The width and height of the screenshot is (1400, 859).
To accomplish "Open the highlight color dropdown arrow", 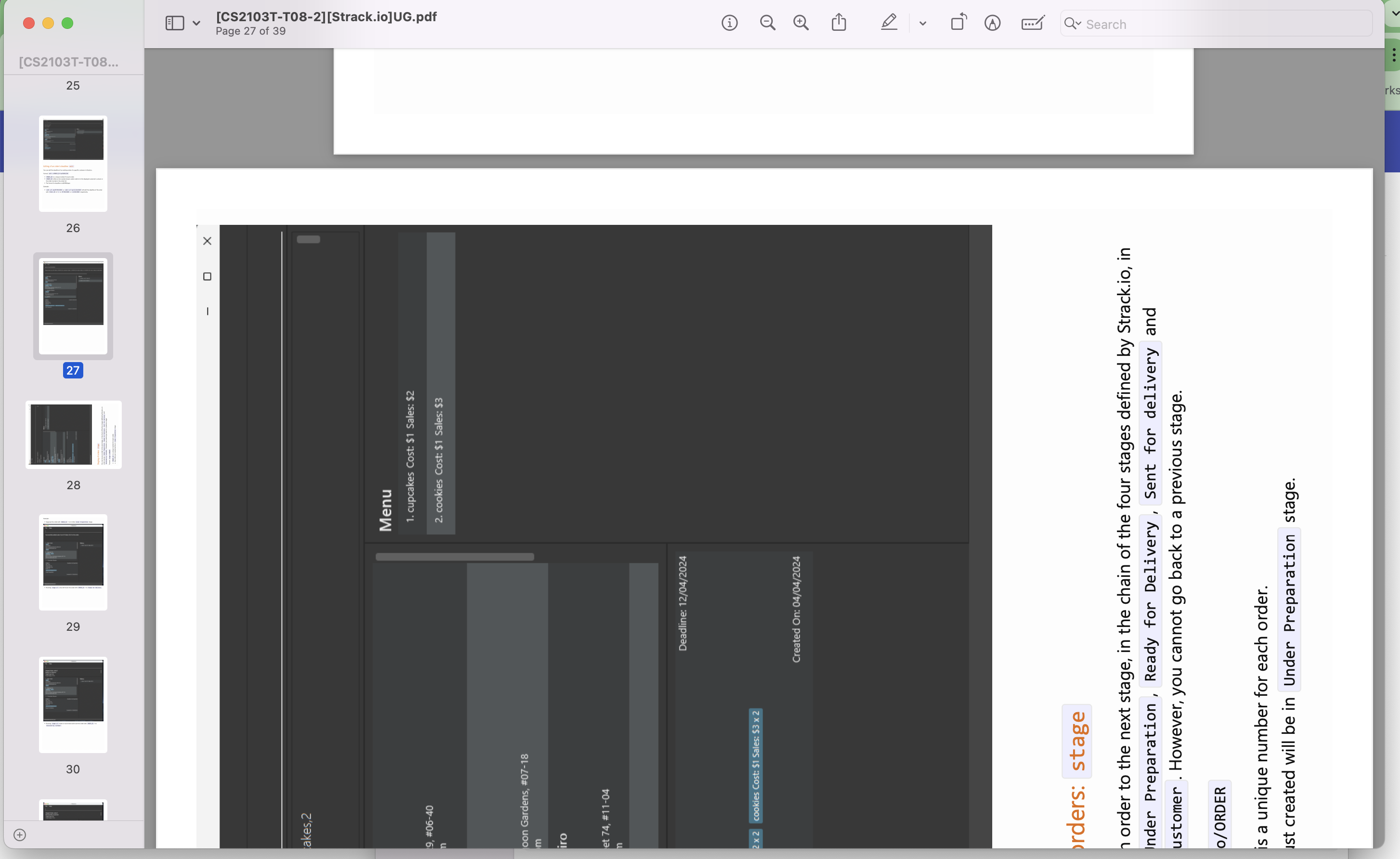I will click(x=923, y=23).
